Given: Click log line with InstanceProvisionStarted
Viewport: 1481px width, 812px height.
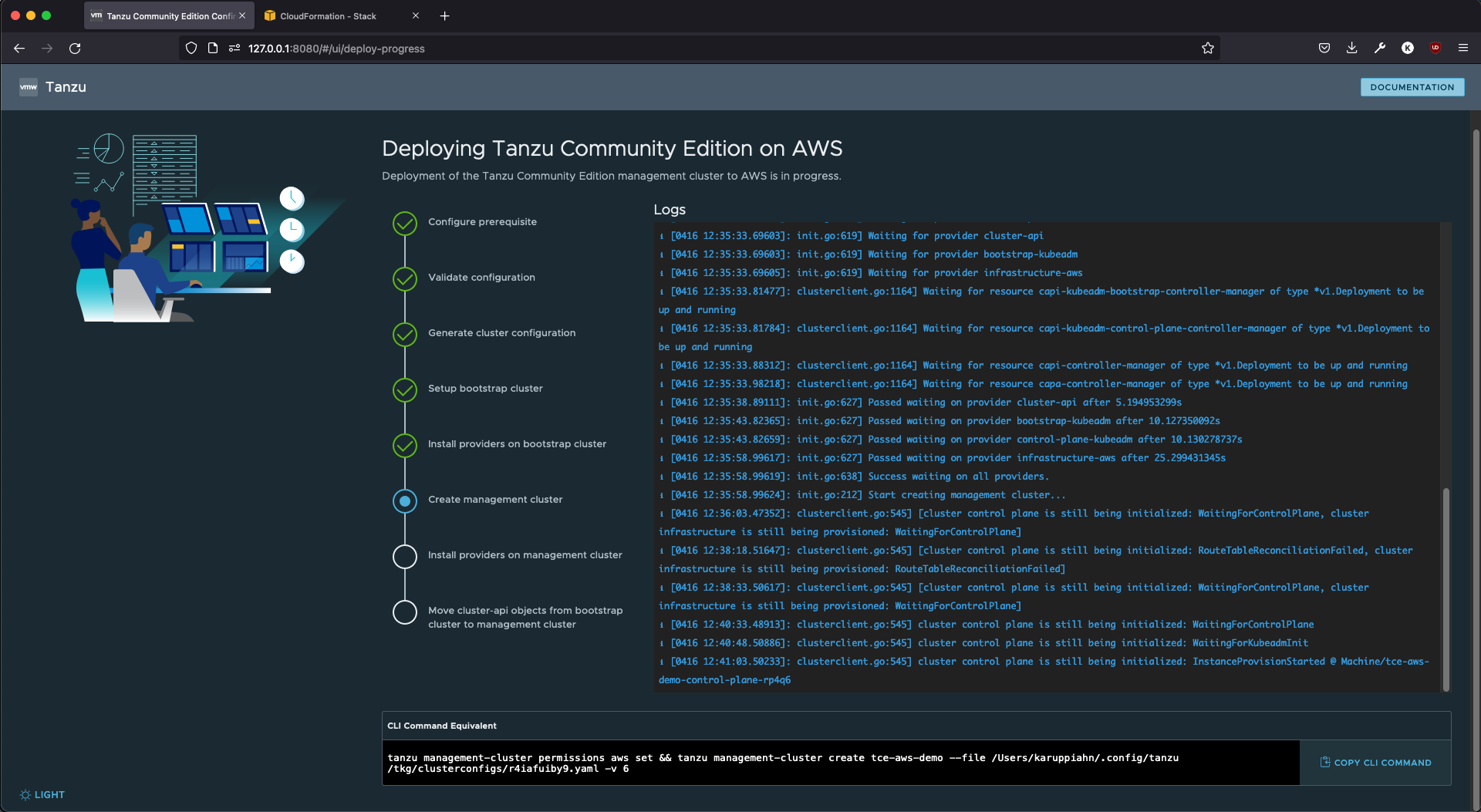Looking at the screenshot, I should 1044,670.
